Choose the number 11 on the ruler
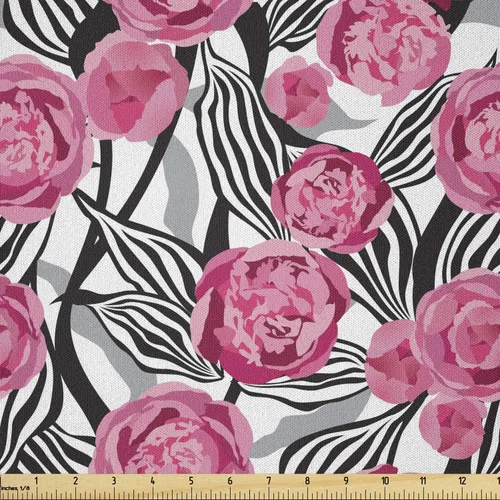This screenshot has height=500, width=500. click(423, 481)
